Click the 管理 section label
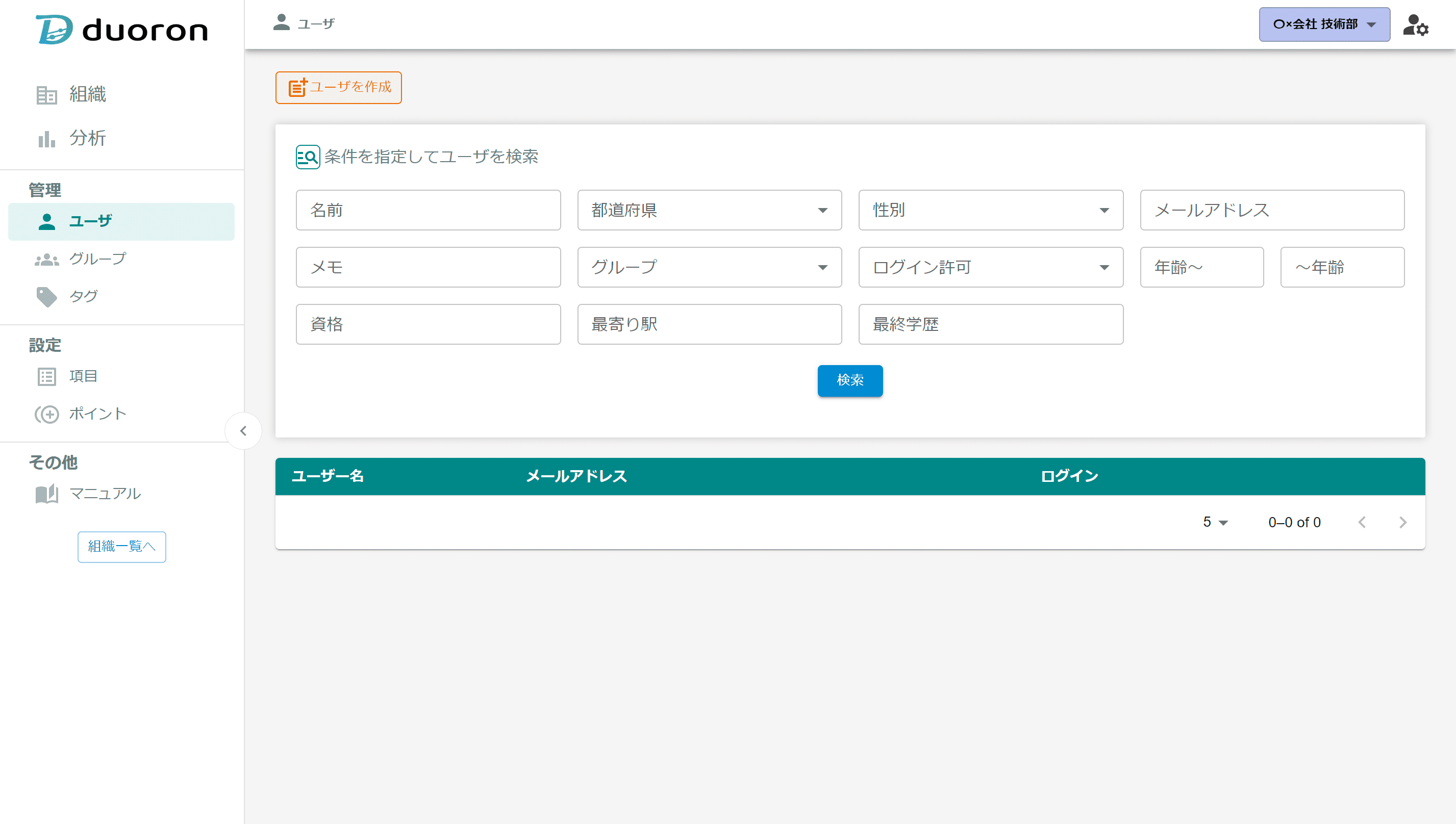This screenshot has width=1456, height=824. tap(45, 190)
